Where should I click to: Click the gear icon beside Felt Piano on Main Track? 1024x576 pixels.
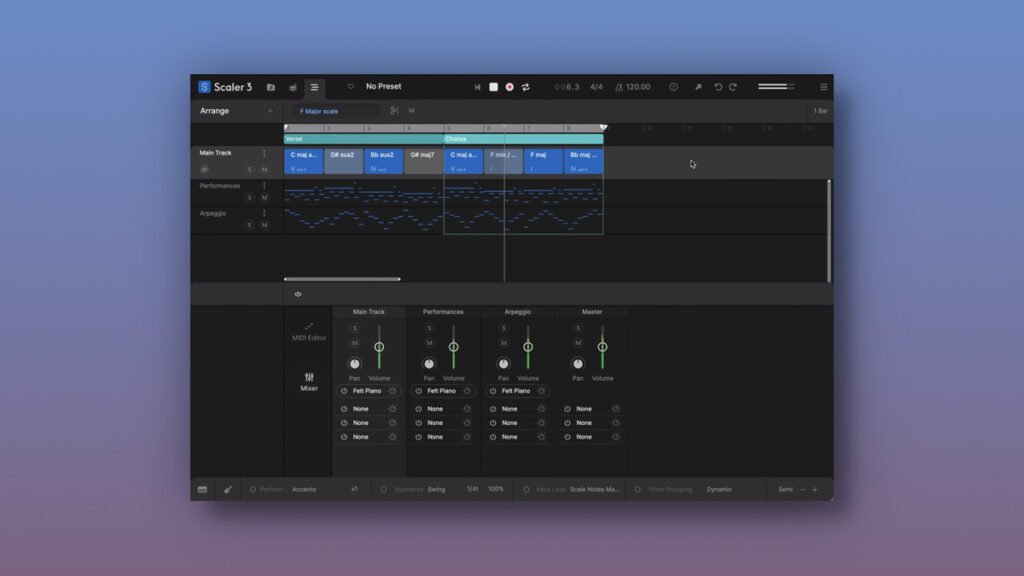393,391
